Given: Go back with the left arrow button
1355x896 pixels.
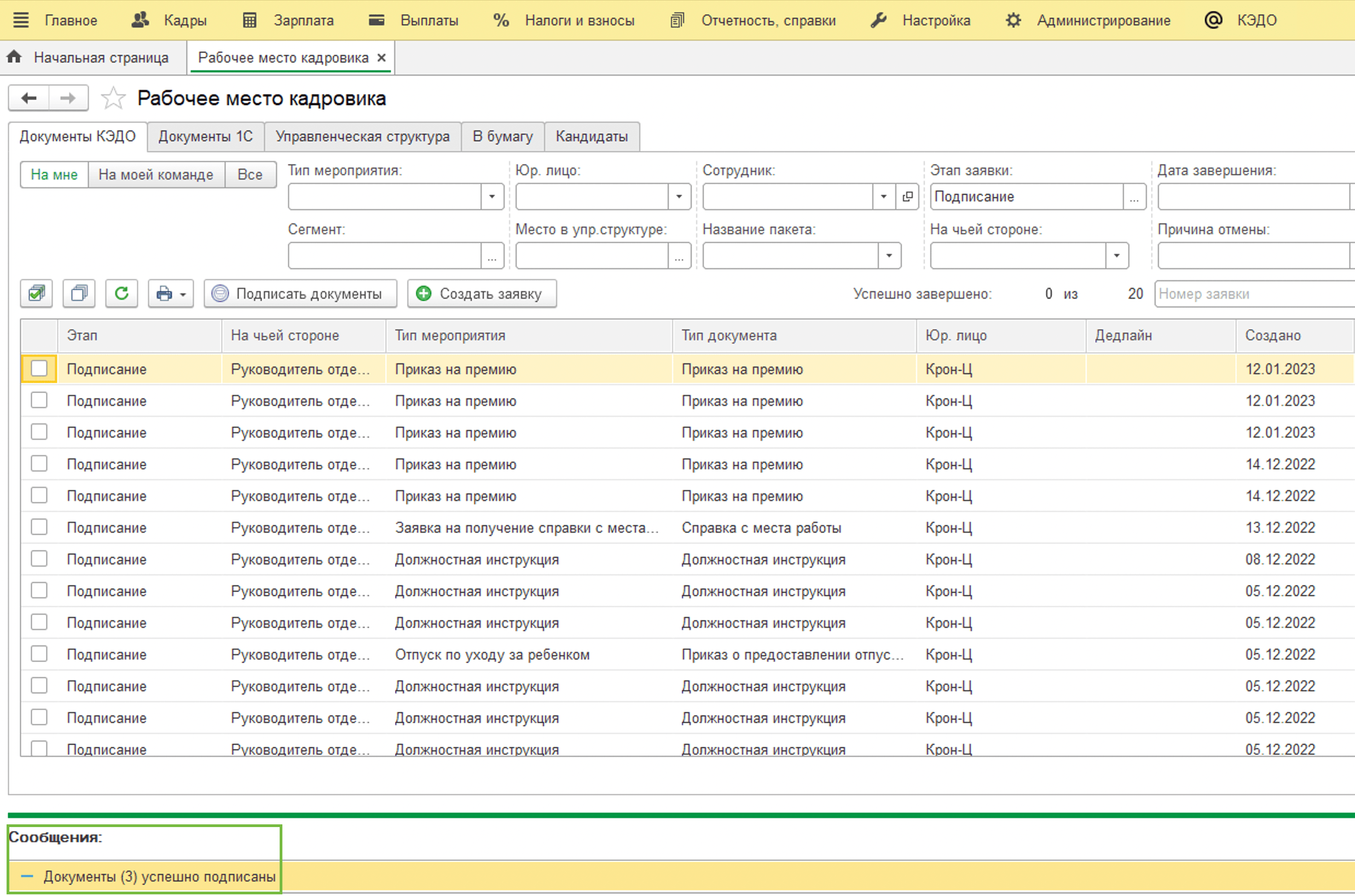Looking at the screenshot, I should pyautogui.click(x=28, y=98).
